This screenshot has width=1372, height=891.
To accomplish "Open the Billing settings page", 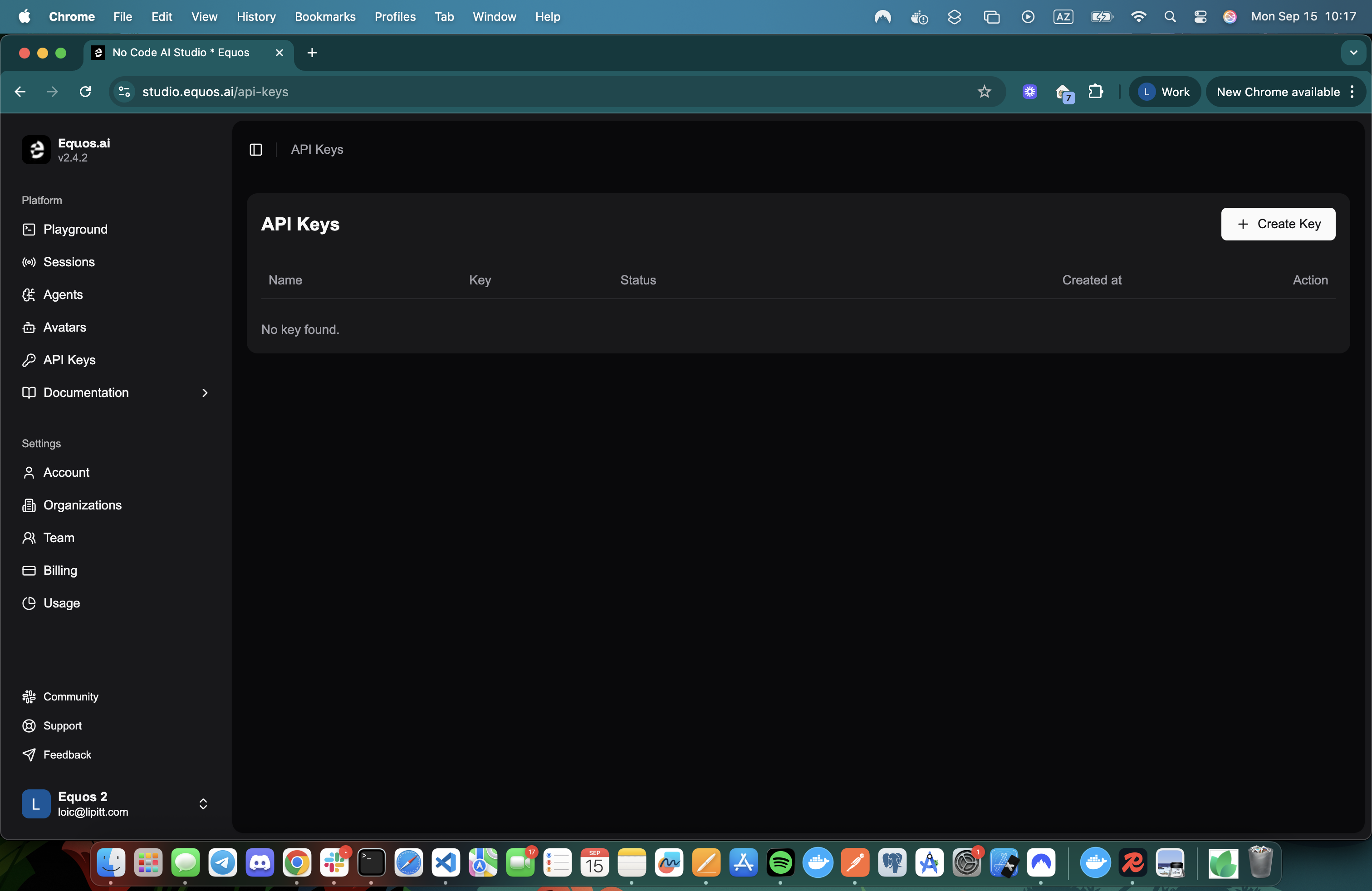I will tap(60, 571).
